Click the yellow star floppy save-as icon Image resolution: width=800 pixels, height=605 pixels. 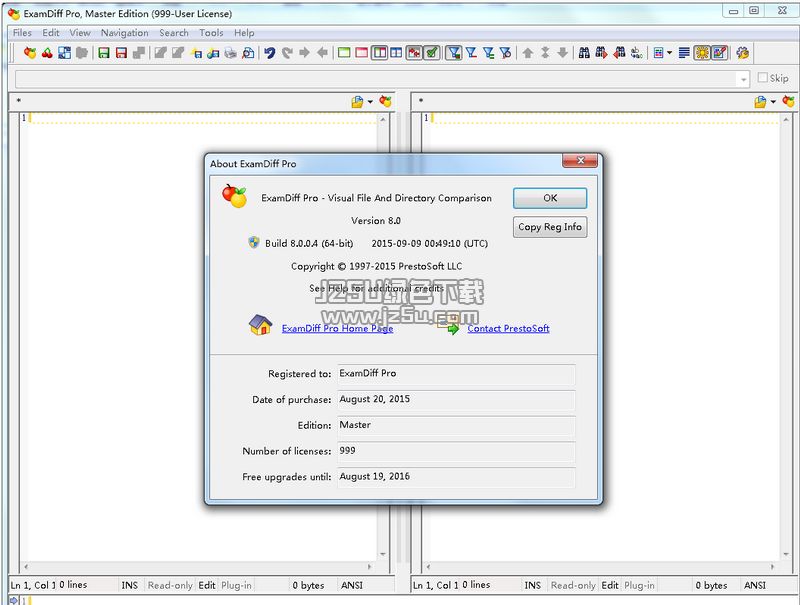[x=196, y=53]
